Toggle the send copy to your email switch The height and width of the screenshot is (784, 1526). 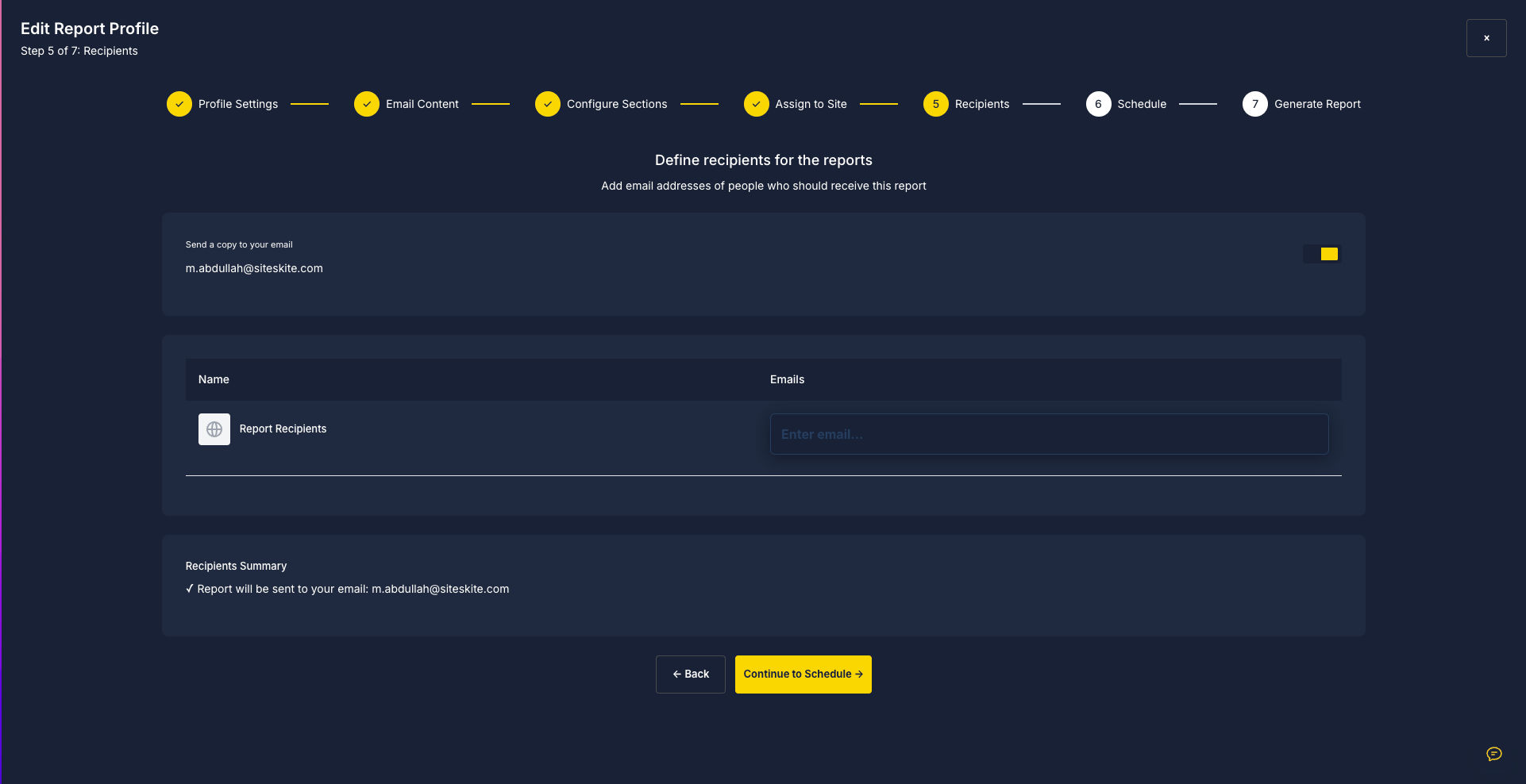pos(1321,254)
